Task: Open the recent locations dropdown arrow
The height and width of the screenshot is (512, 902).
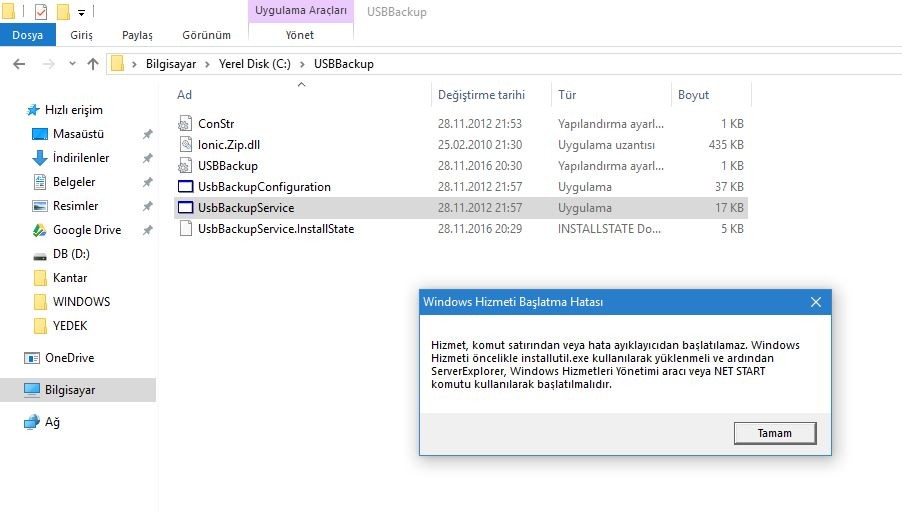Action: click(x=72, y=63)
